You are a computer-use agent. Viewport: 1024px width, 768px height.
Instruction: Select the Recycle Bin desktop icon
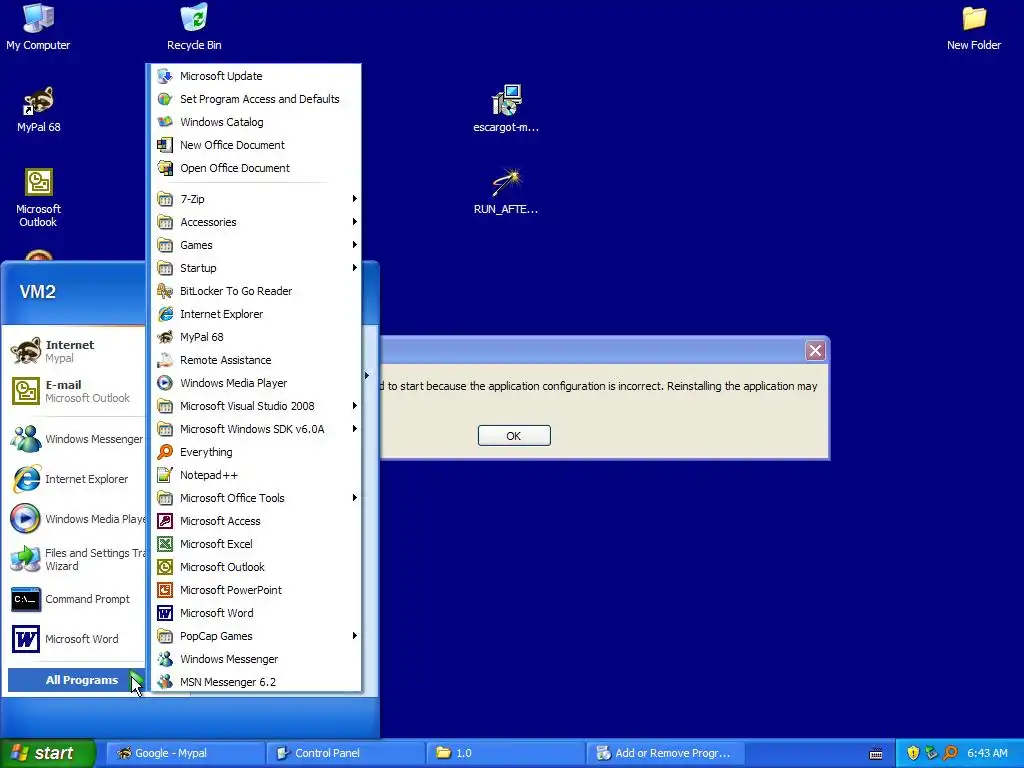pos(194,27)
